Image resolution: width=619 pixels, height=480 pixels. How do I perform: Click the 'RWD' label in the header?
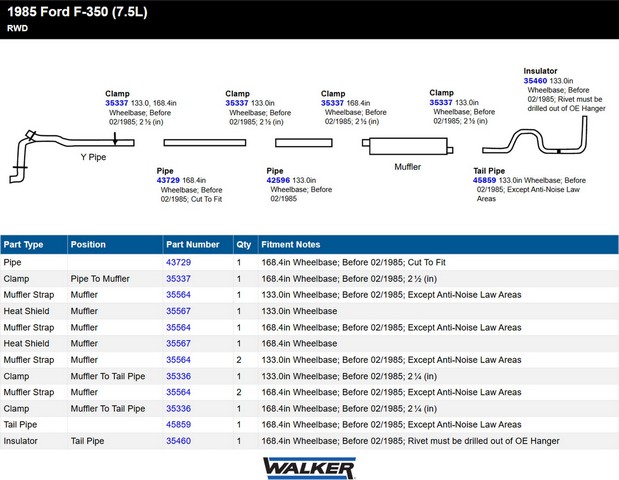coord(17,28)
